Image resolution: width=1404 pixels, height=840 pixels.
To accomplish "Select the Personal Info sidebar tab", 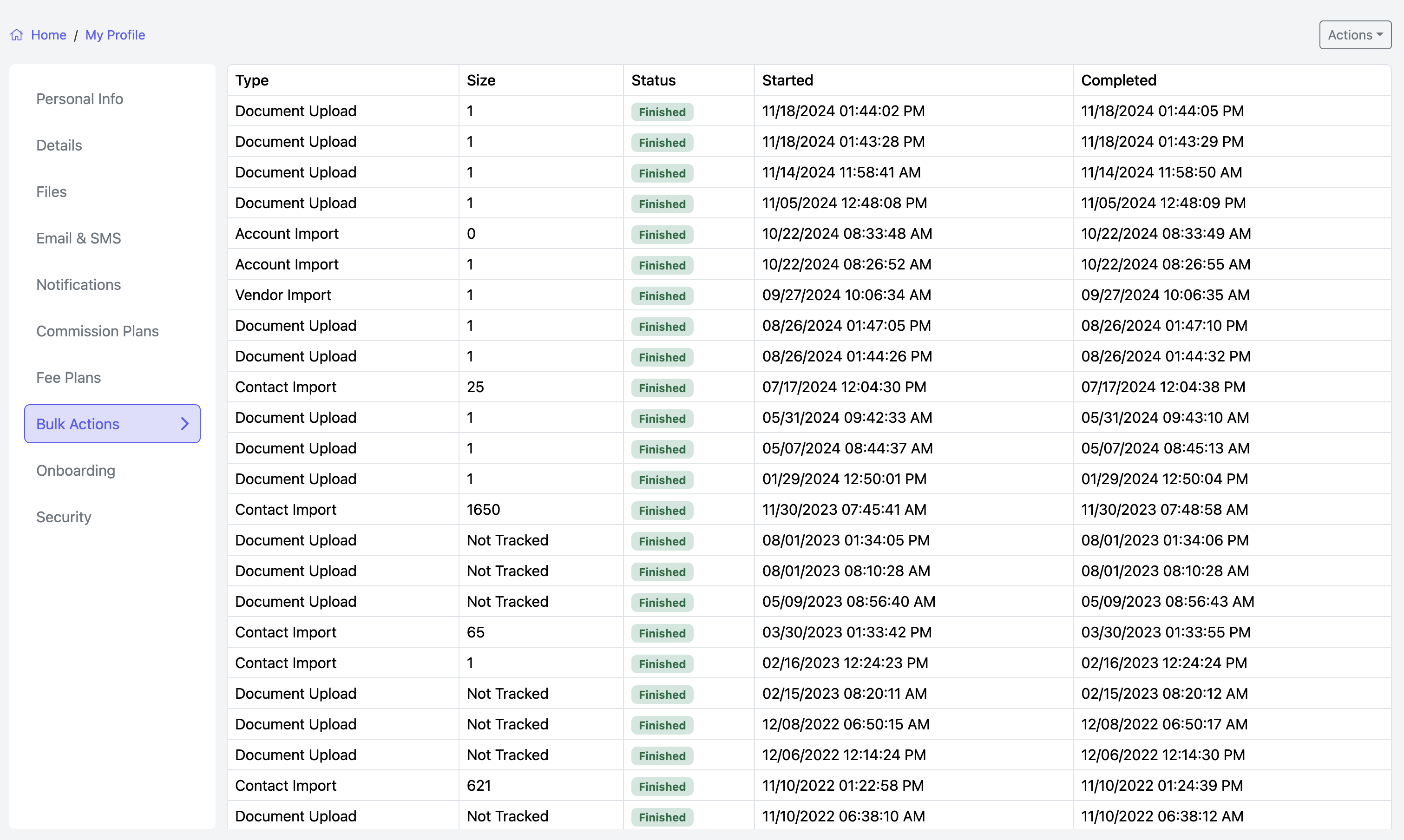I will click(x=80, y=99).
